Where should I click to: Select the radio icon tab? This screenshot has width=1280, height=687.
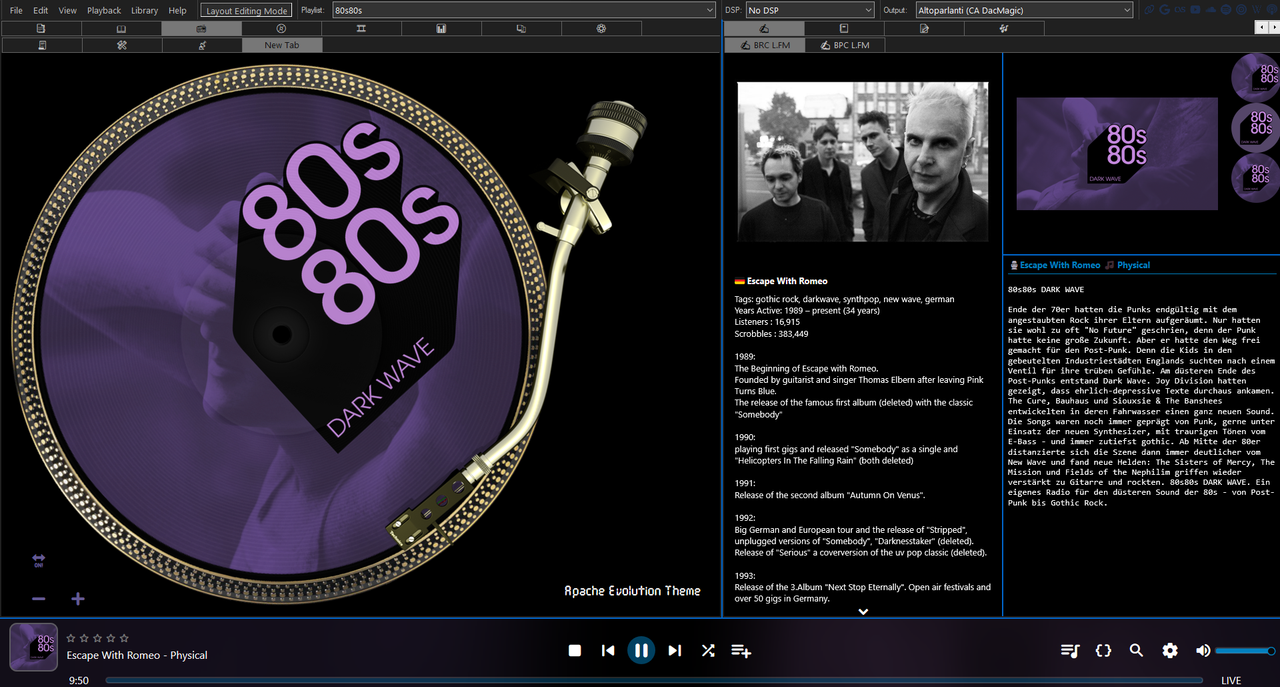click(x=201, y=28)
